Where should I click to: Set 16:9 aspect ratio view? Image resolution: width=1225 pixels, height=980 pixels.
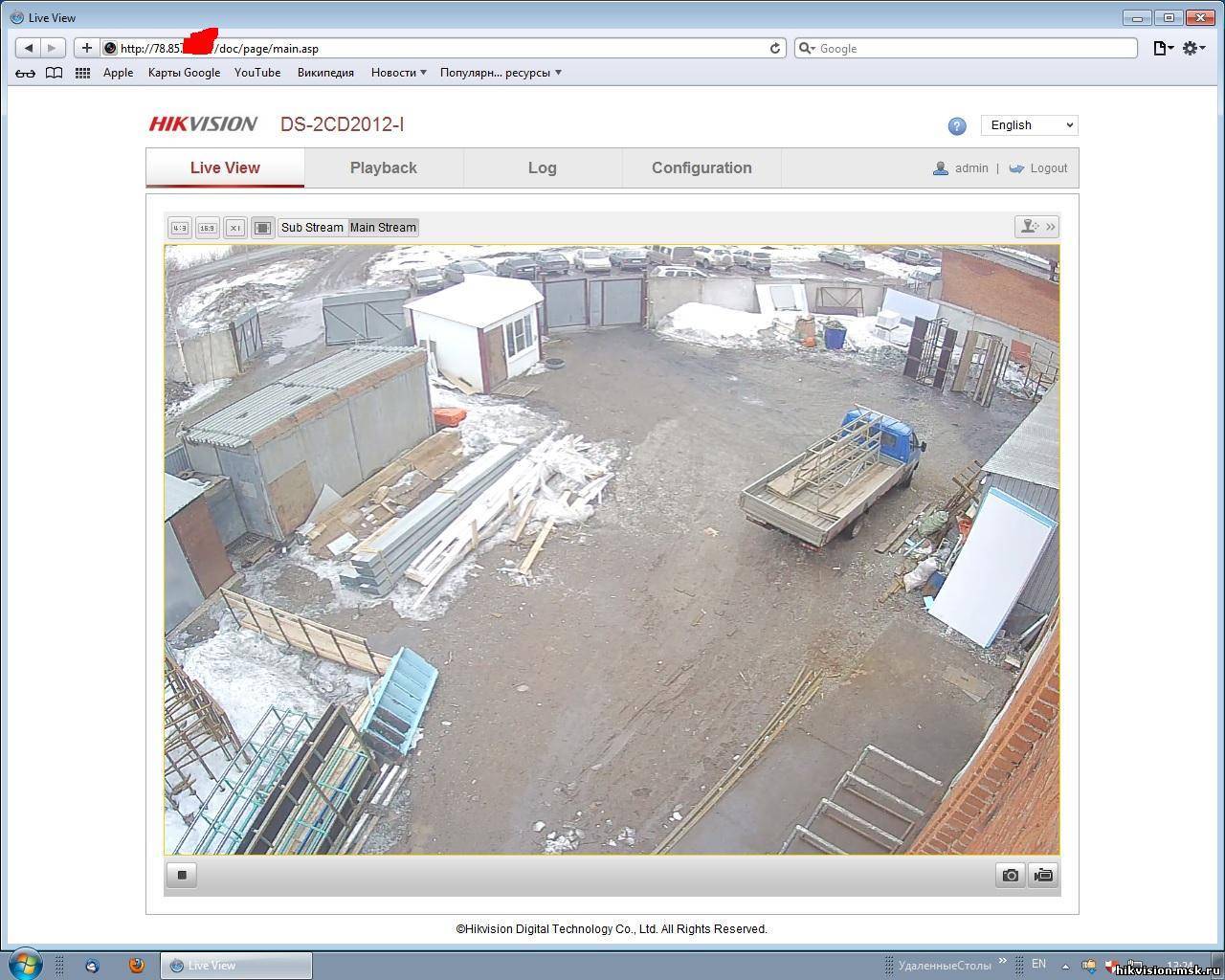click(x=207, y=228)
